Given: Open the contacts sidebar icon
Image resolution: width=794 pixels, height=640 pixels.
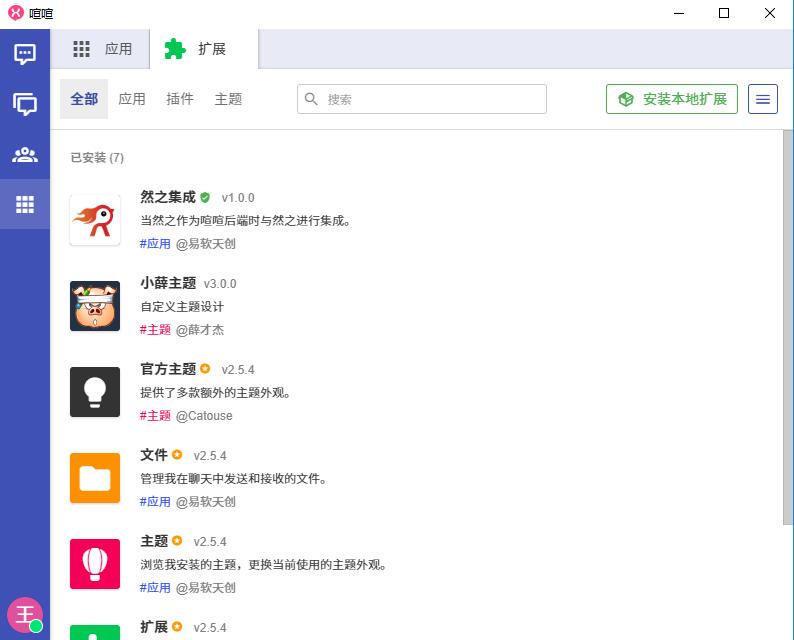Looking at the screenshot, I should (25, 154).
